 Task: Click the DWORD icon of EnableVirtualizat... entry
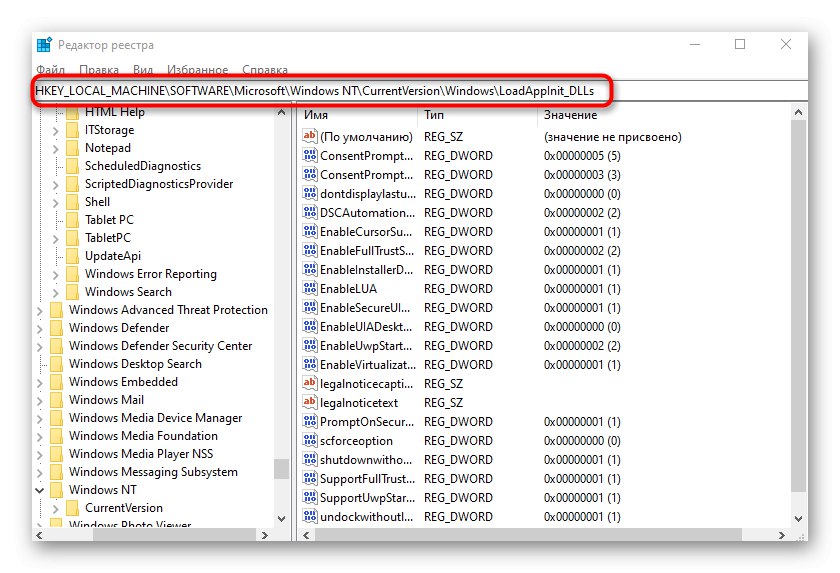[x=310, y=364]
